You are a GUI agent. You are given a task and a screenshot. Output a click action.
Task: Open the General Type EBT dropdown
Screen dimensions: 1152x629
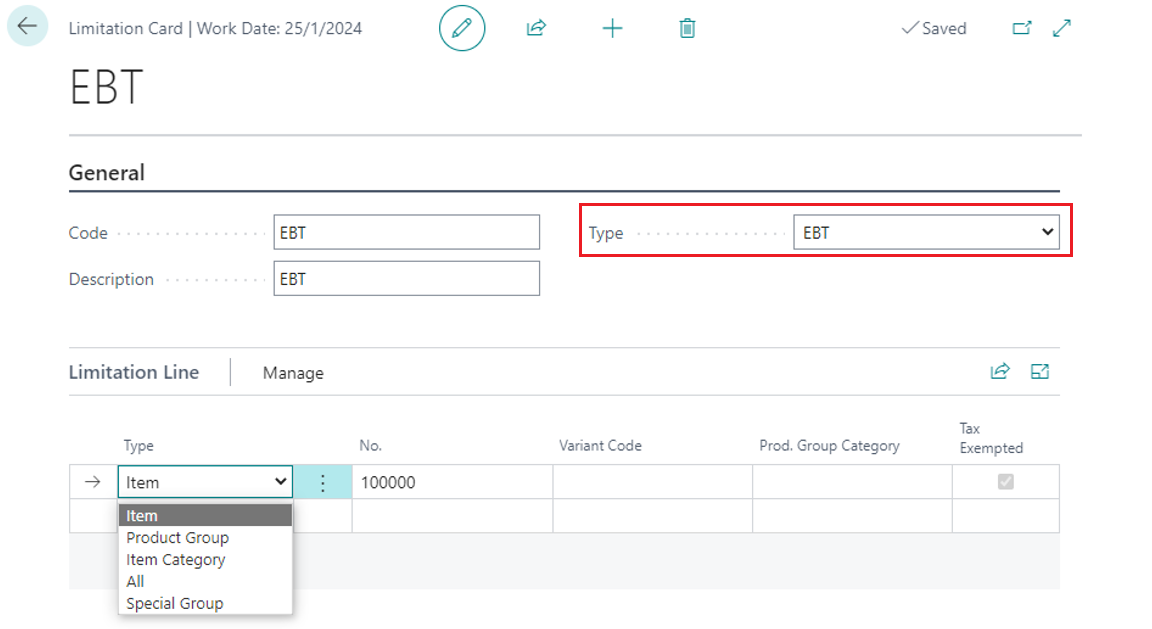(926, 233)
